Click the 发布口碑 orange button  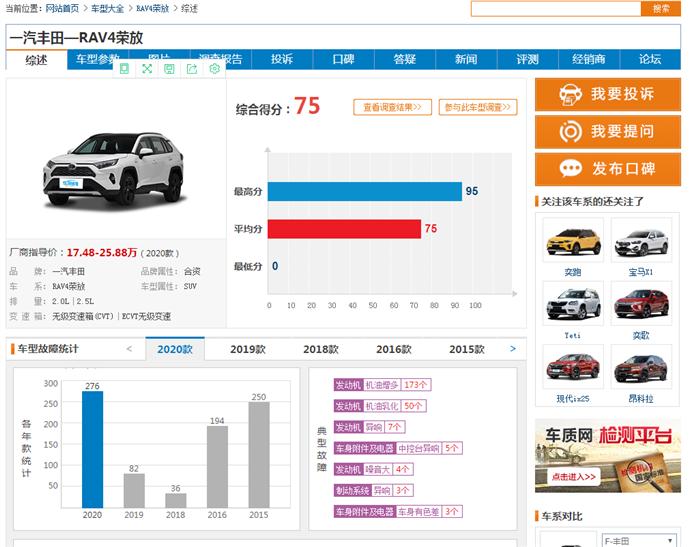pos(608,169)
